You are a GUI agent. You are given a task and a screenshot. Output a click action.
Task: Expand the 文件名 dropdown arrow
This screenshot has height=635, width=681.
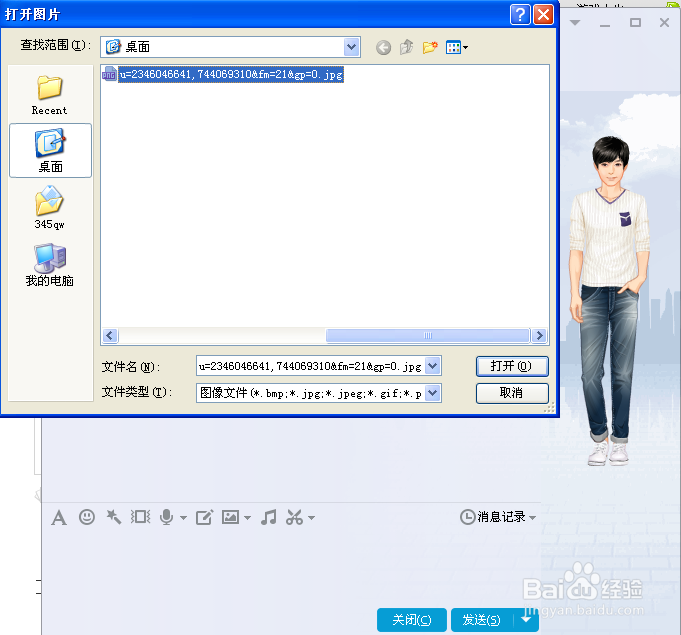pos(433,366)
